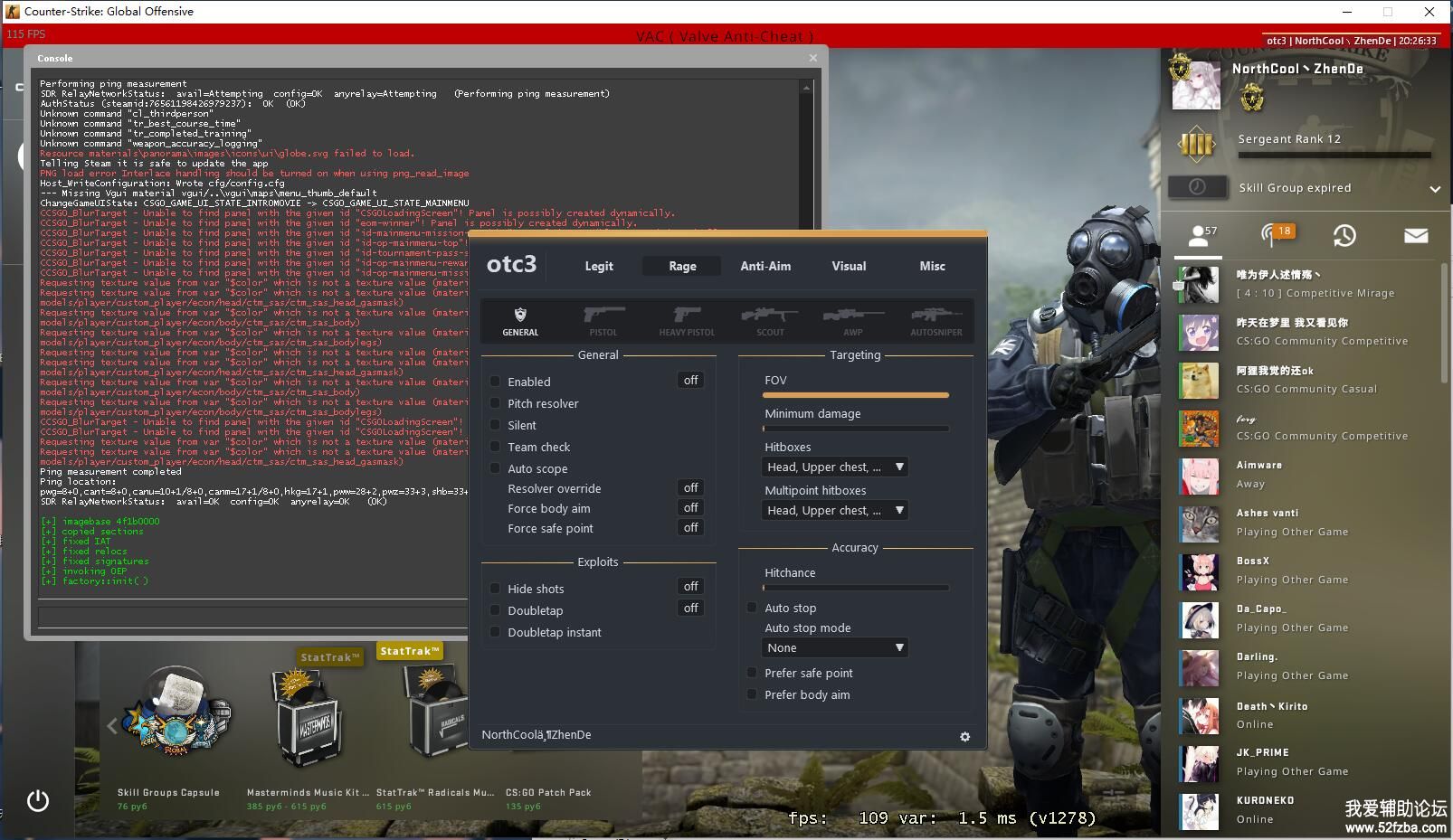Viewport: 1453px width, 840px height.
Task: Open BossX friend avatar
Action: (x=1199, y=571)
